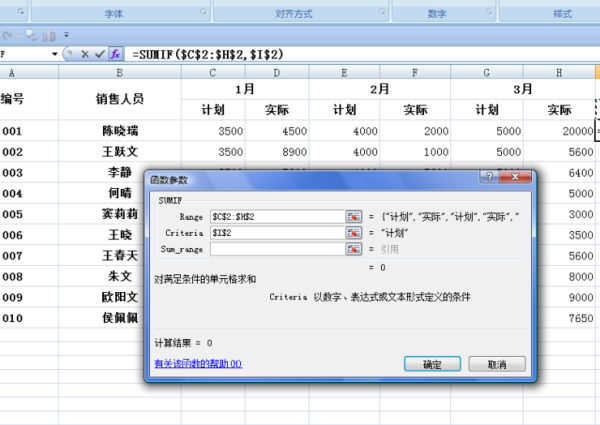Click in the Range input field

[275, 216]
